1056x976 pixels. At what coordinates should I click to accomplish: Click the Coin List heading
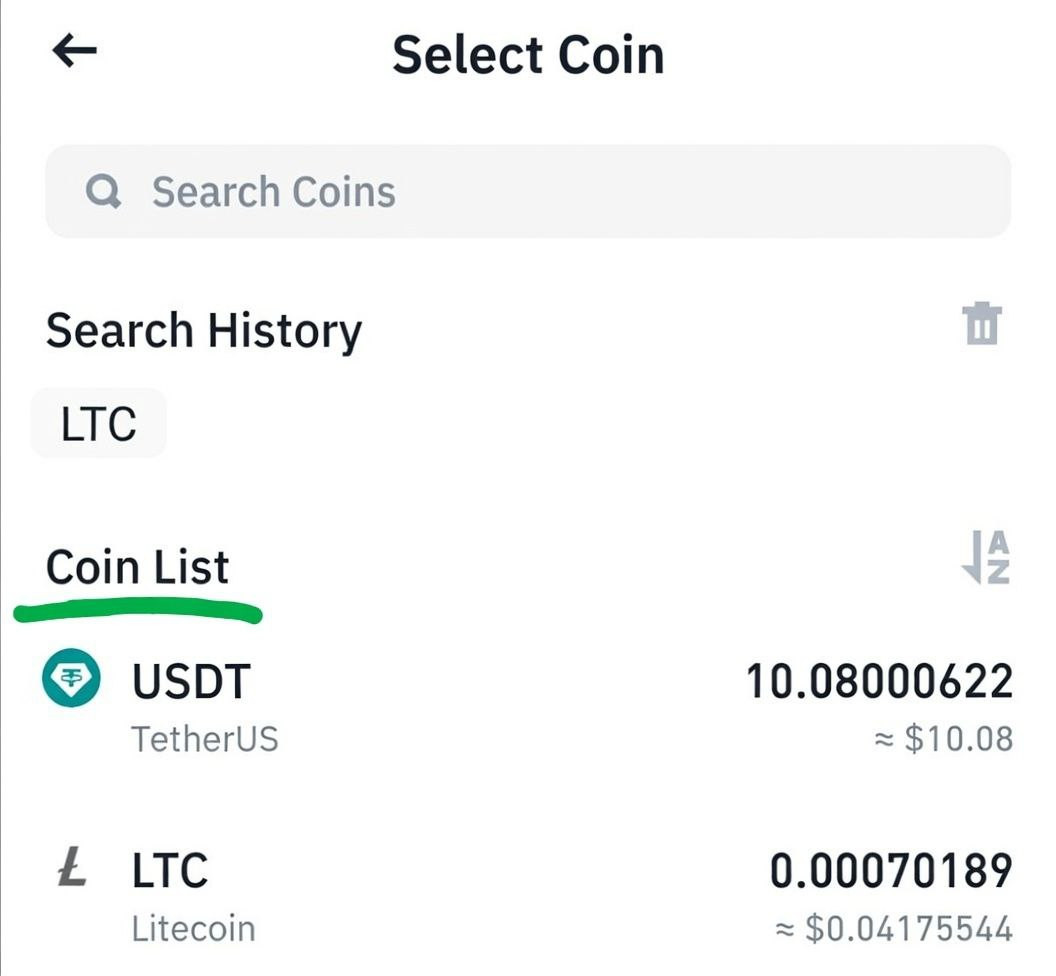[x=137, y=567]
